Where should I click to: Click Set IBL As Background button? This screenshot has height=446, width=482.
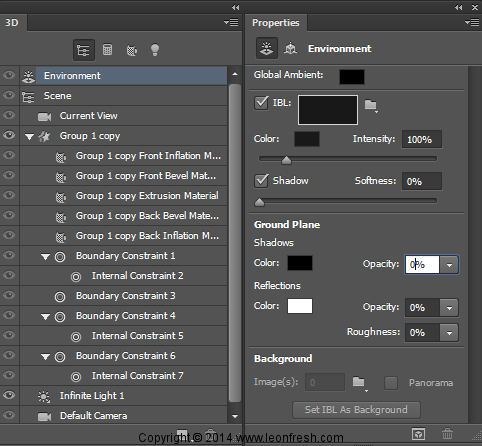click(356, 410)
